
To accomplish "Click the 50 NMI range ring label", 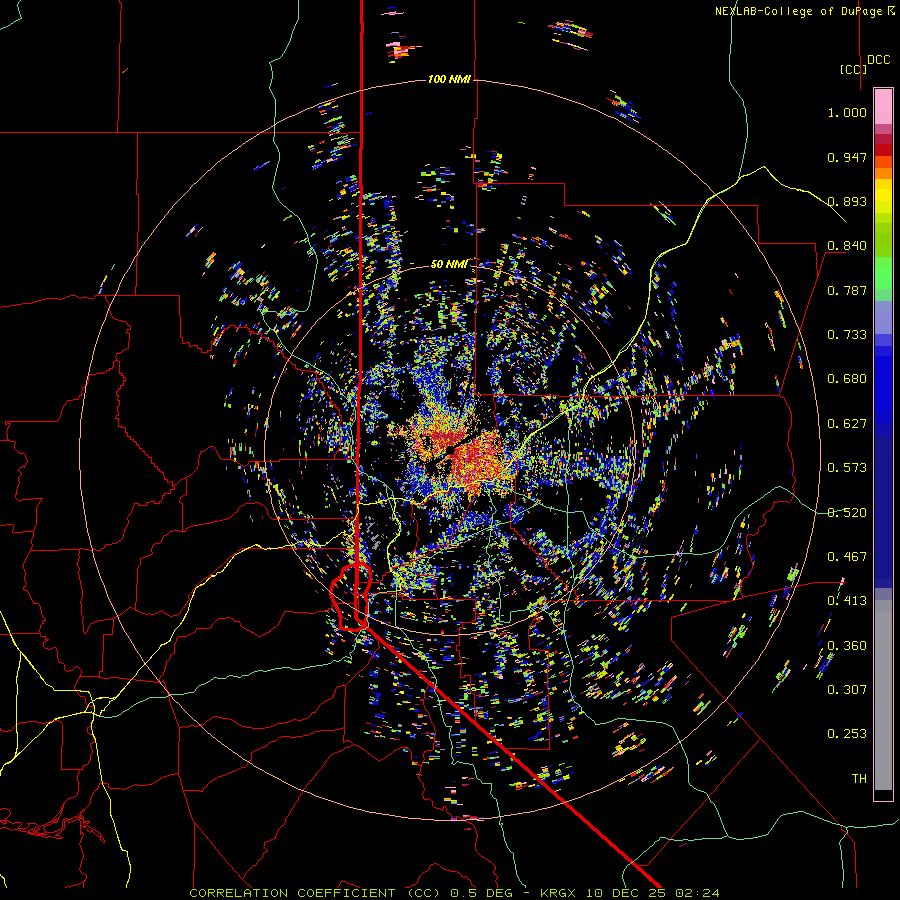I will (x=449, y=264).
